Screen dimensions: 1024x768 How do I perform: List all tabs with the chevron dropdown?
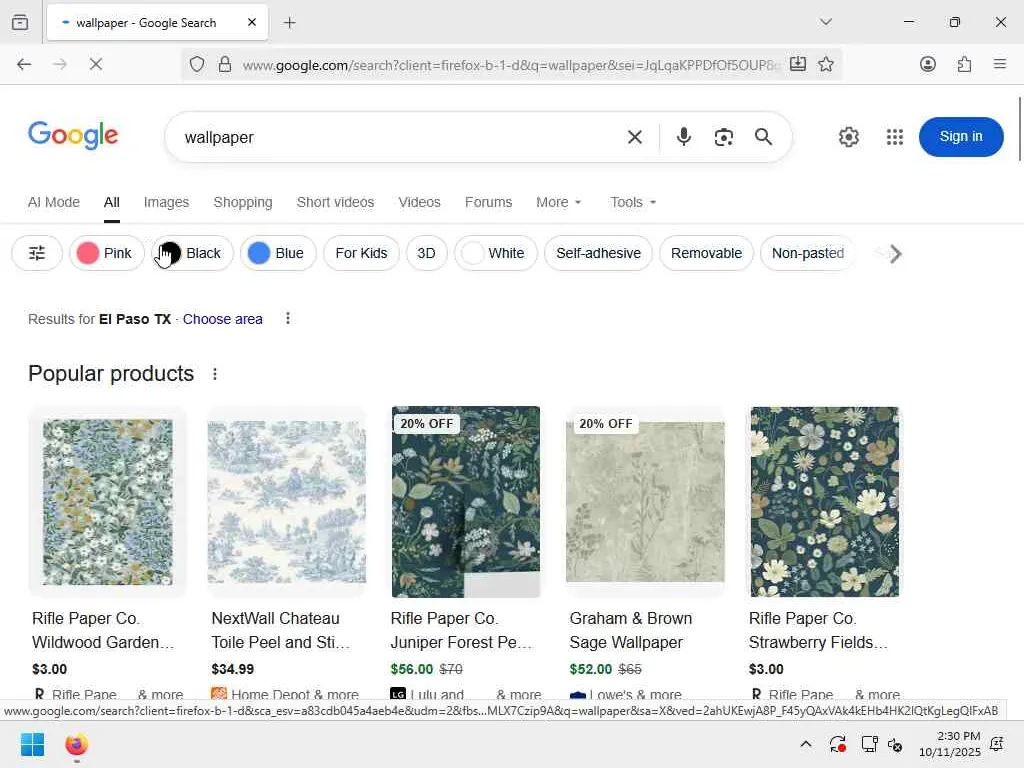826,22
